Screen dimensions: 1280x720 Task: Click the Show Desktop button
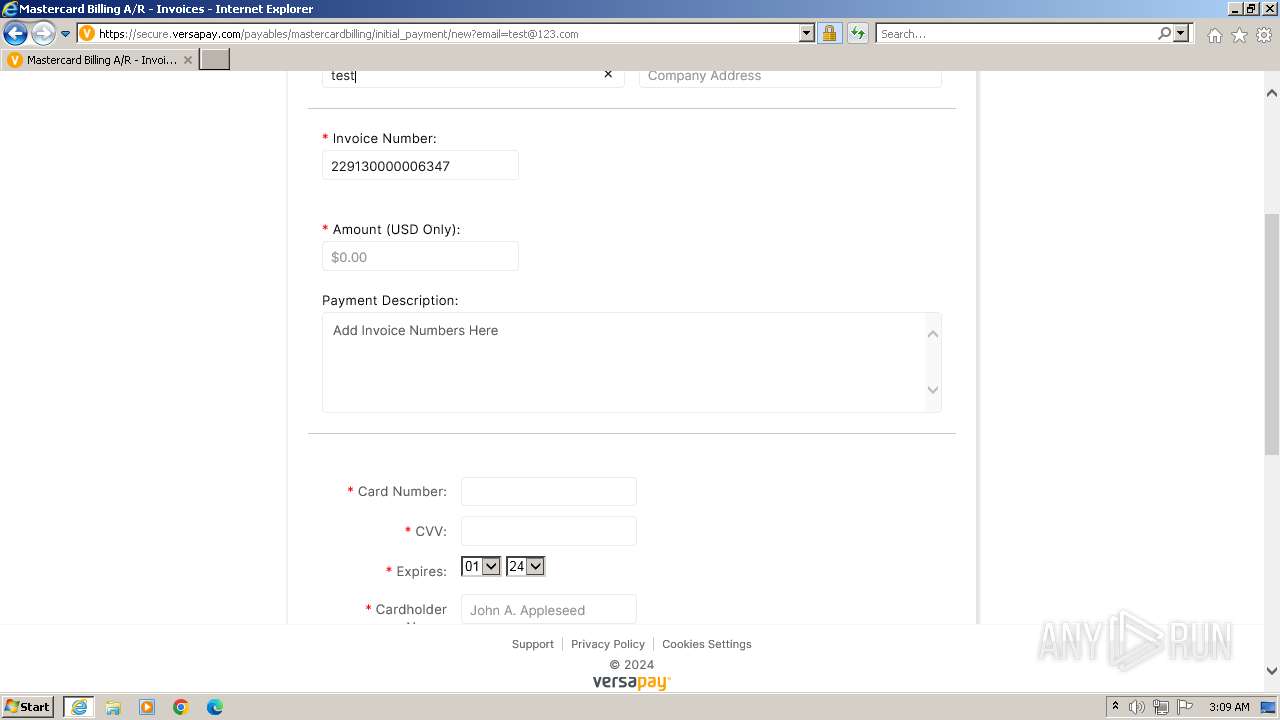coord(1269,707)
